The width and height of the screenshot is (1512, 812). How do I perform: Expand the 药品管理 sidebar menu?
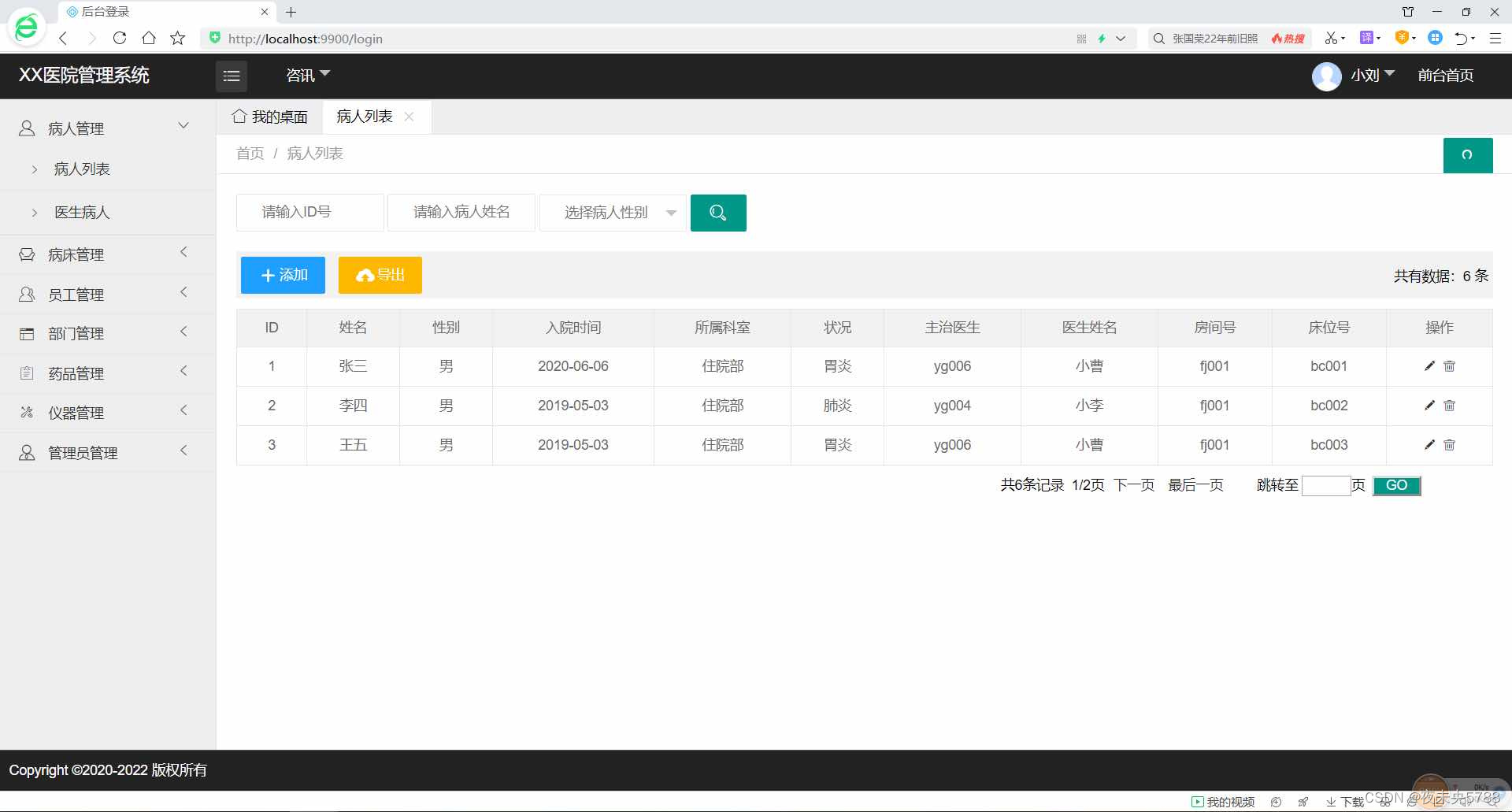[108, 373]
